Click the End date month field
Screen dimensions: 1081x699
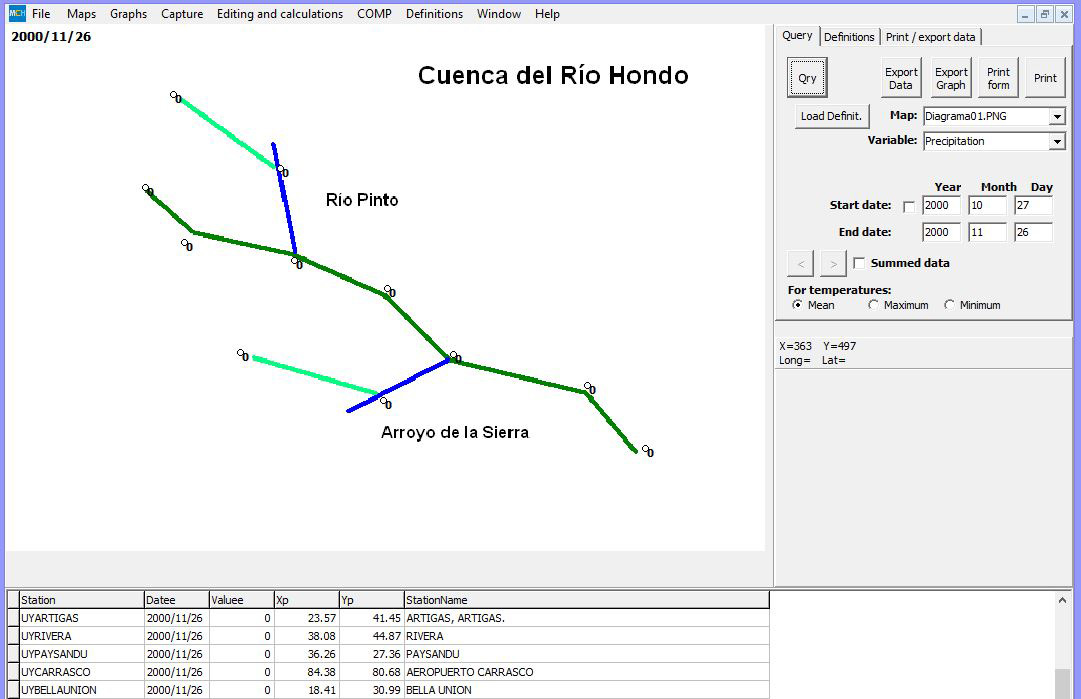click(x=987, y=232)
